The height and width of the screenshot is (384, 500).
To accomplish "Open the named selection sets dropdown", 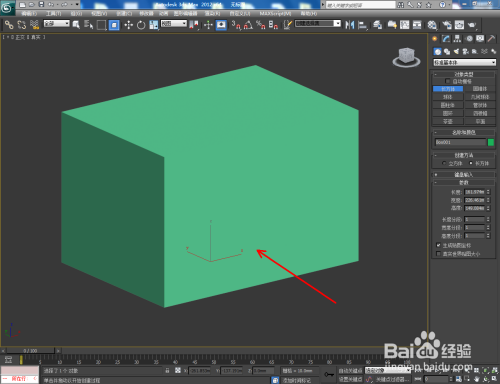I will coord(318,23).
